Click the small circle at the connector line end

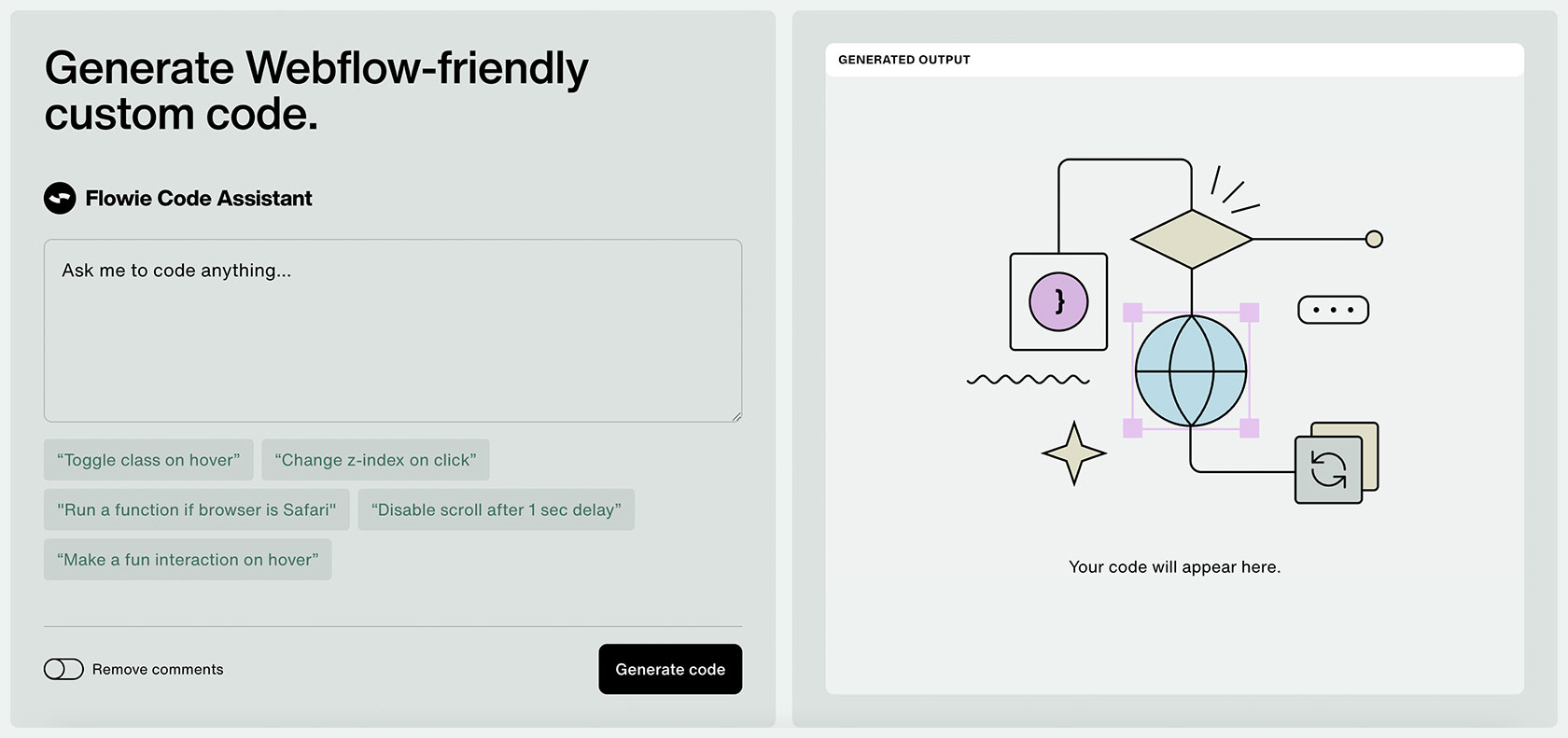pyautogui.click(x=1373, y=239)
